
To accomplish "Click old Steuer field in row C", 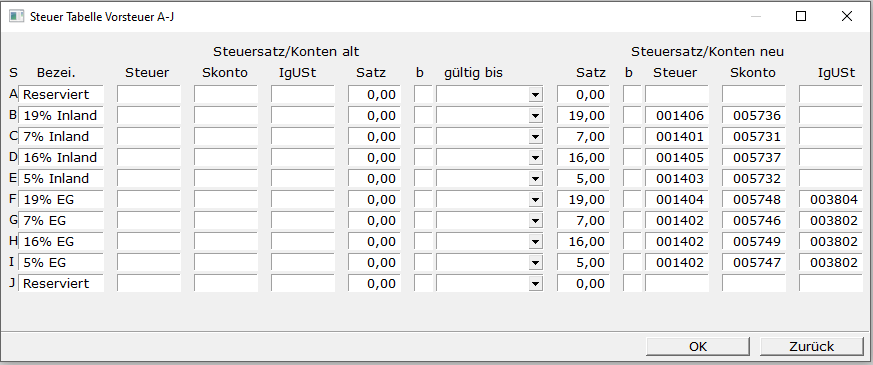I will 149,137.
